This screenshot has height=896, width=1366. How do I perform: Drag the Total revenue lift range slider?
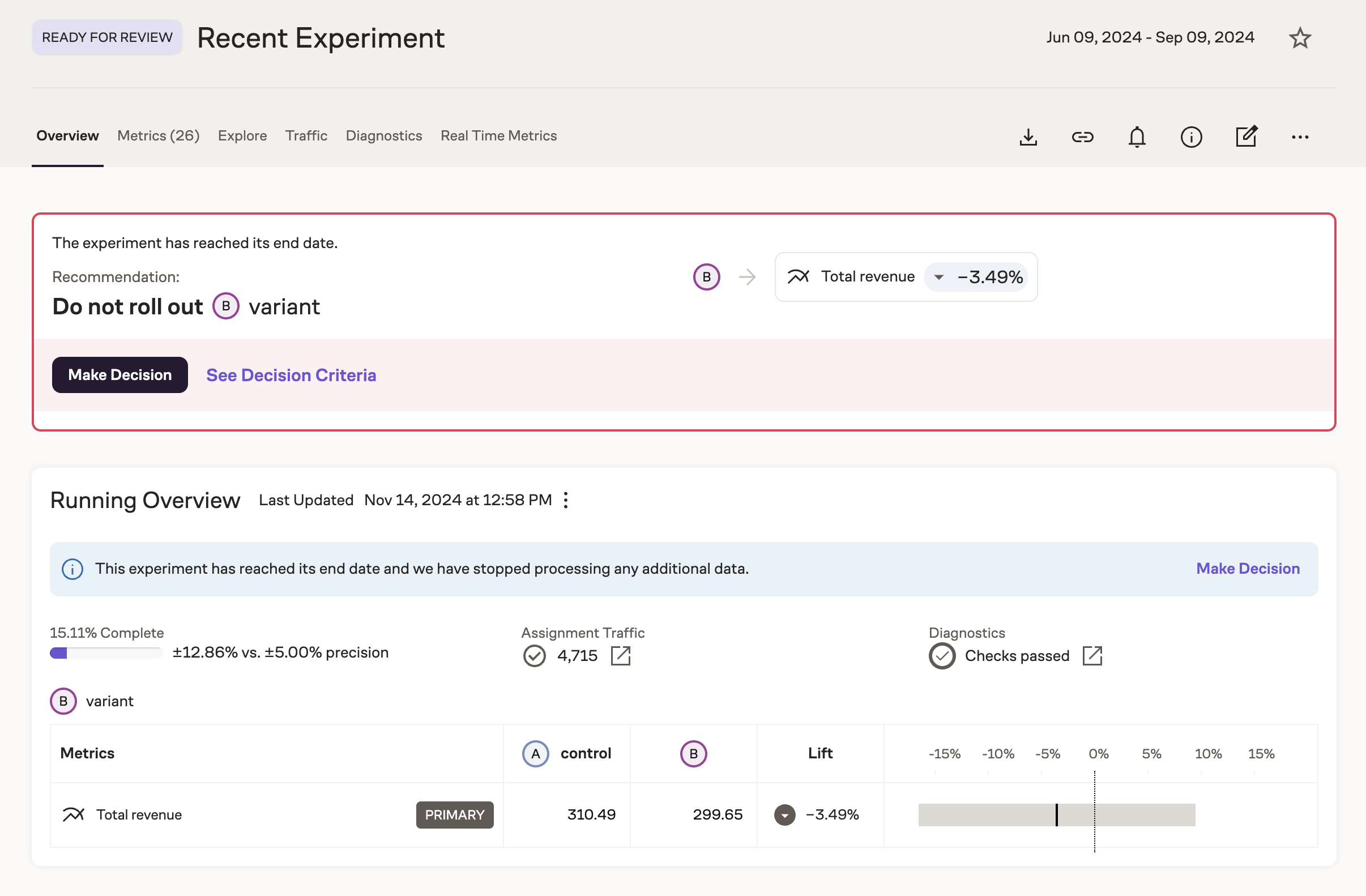click(1057, 813)
